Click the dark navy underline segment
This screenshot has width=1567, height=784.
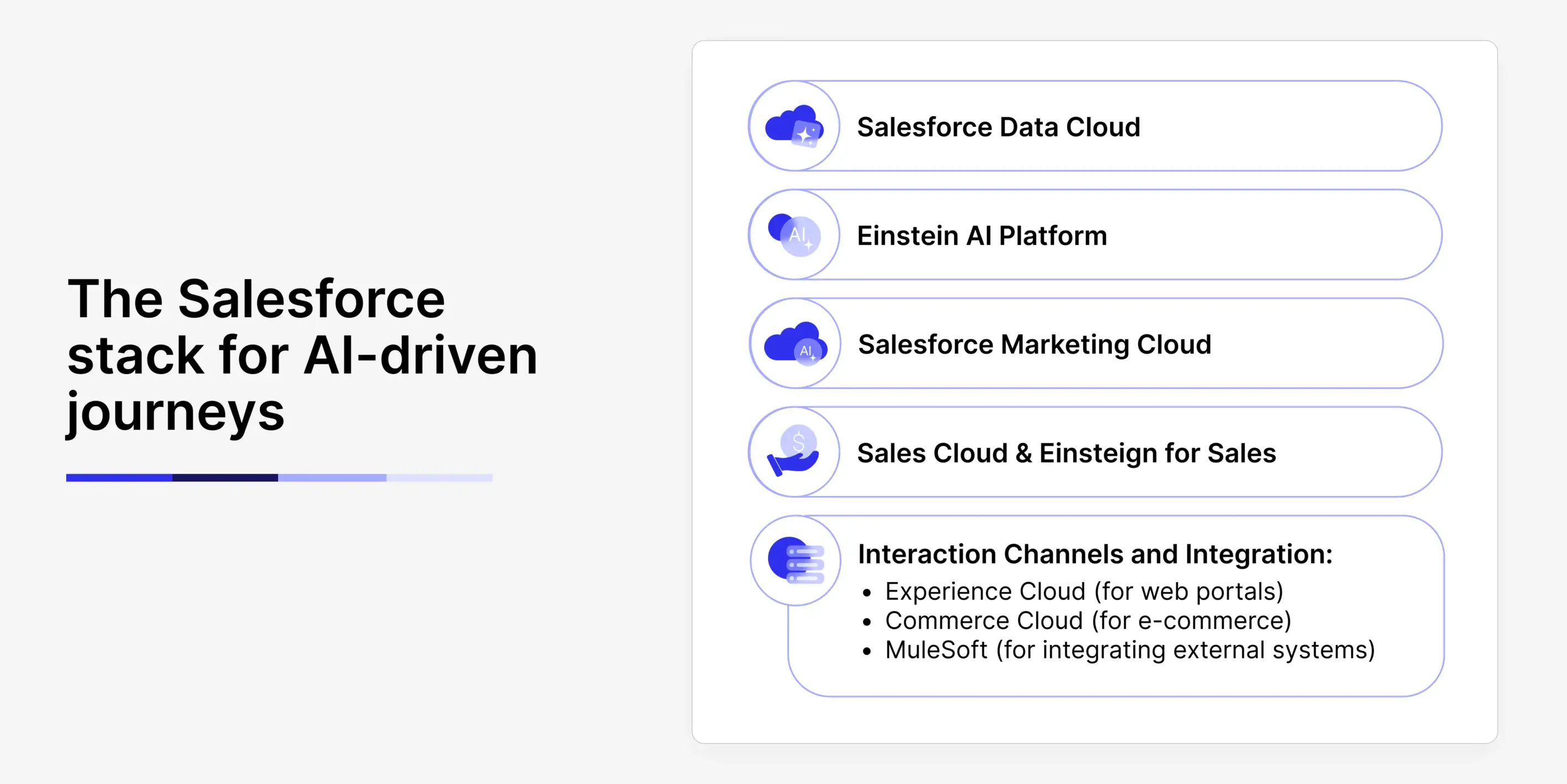(x=225, y=478)
